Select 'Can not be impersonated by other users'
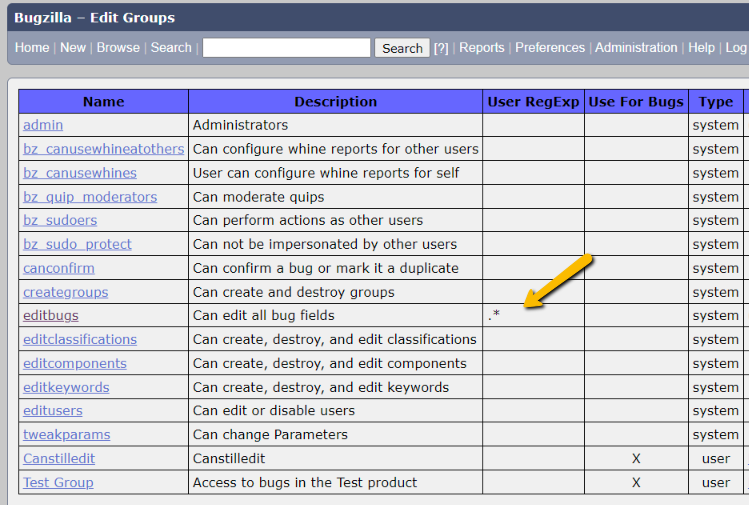The image size is (749, 505). [325, 244]
